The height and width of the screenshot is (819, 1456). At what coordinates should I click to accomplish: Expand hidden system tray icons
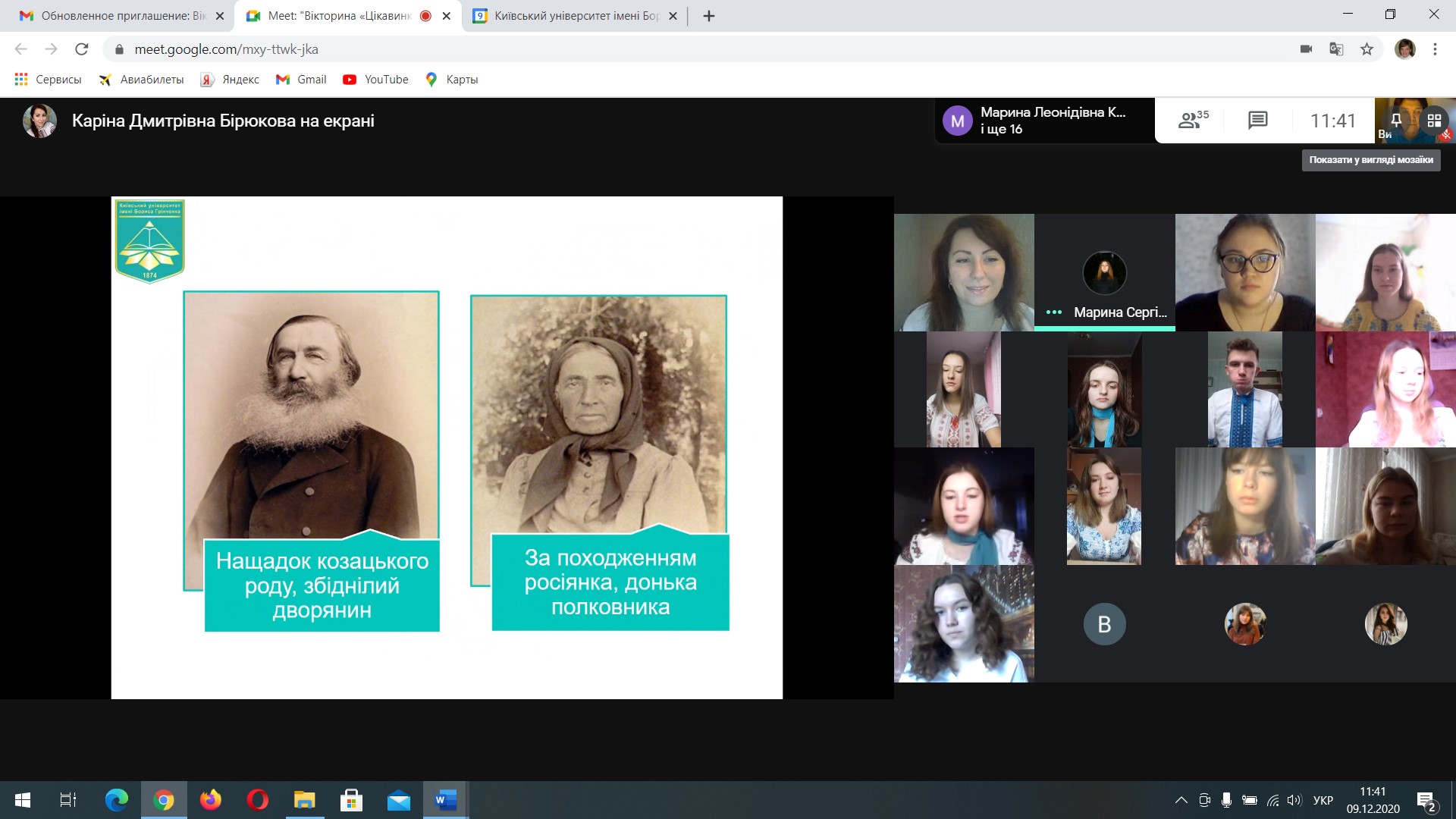pyautogui.click(x=1181, y=800)
